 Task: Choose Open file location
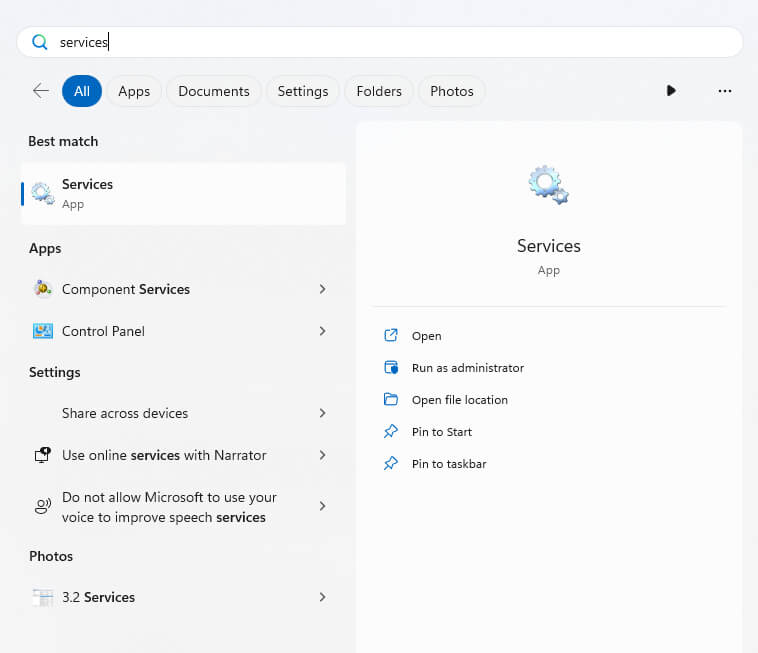click(x=459, y=400)
